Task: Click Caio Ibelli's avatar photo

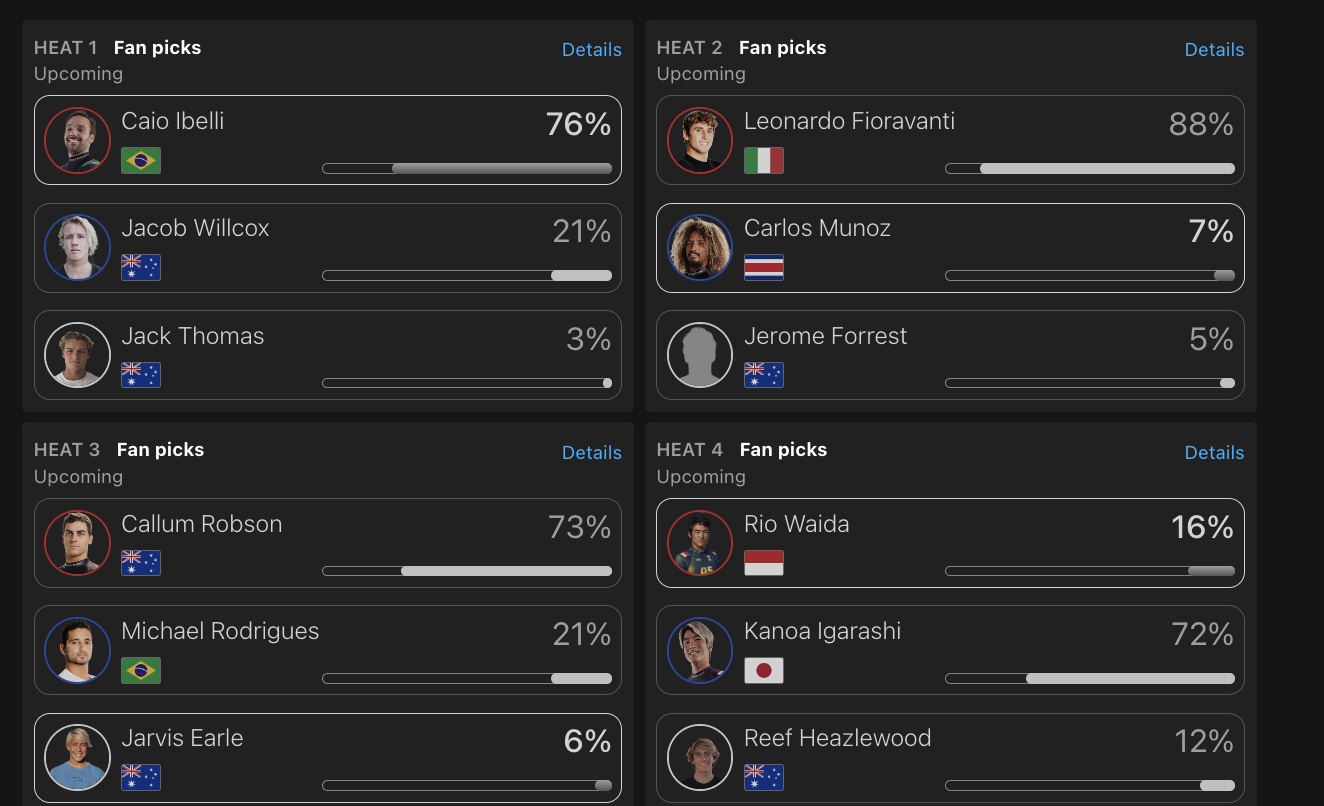Action: tap(77, 140)
